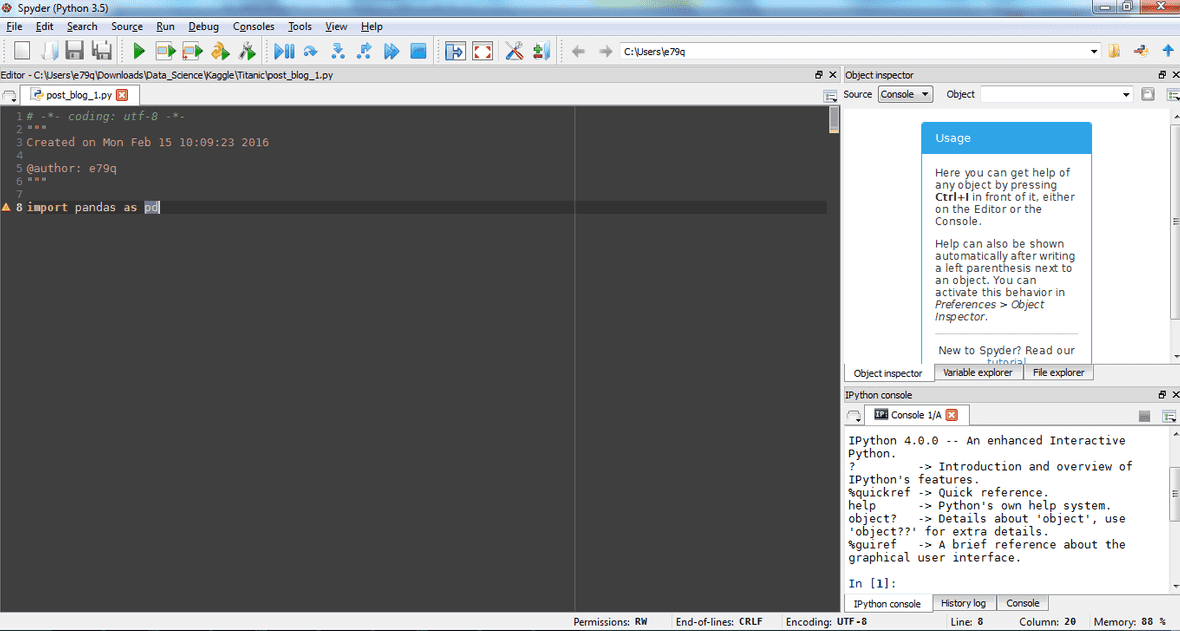Screen dimensions: 1180x631
Task: Open the Debug menu
Action: (x=204, y=26)
